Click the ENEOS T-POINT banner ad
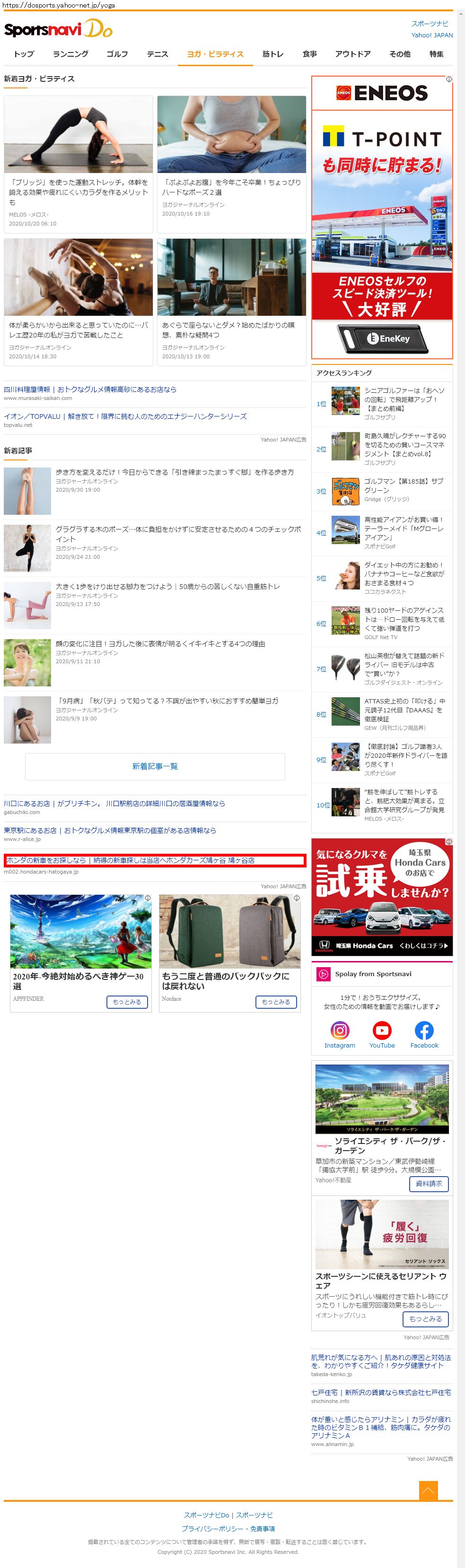Viewport: 465px width, 1568px height. click(x=382, y=217)
